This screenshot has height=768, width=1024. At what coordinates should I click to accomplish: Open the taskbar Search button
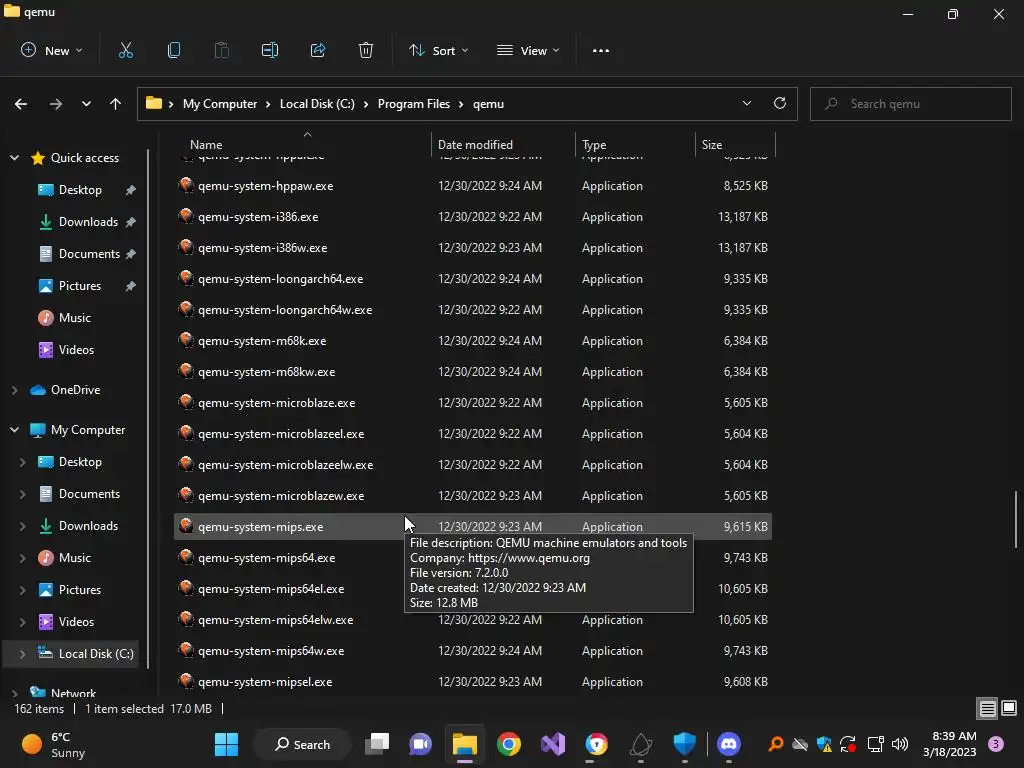point(302,744)
